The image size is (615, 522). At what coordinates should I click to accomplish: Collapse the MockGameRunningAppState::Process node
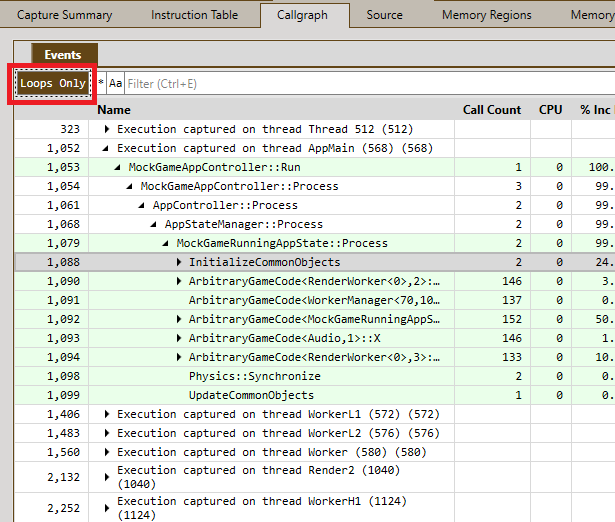[x=166, y=244]
